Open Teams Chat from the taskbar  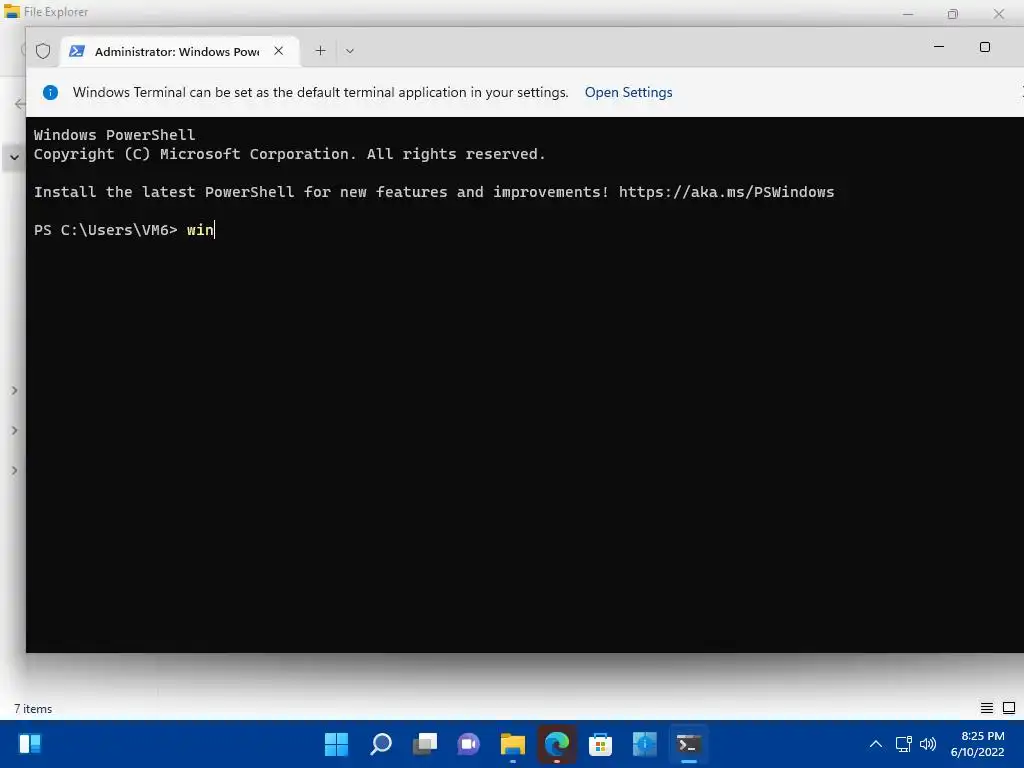468,744
